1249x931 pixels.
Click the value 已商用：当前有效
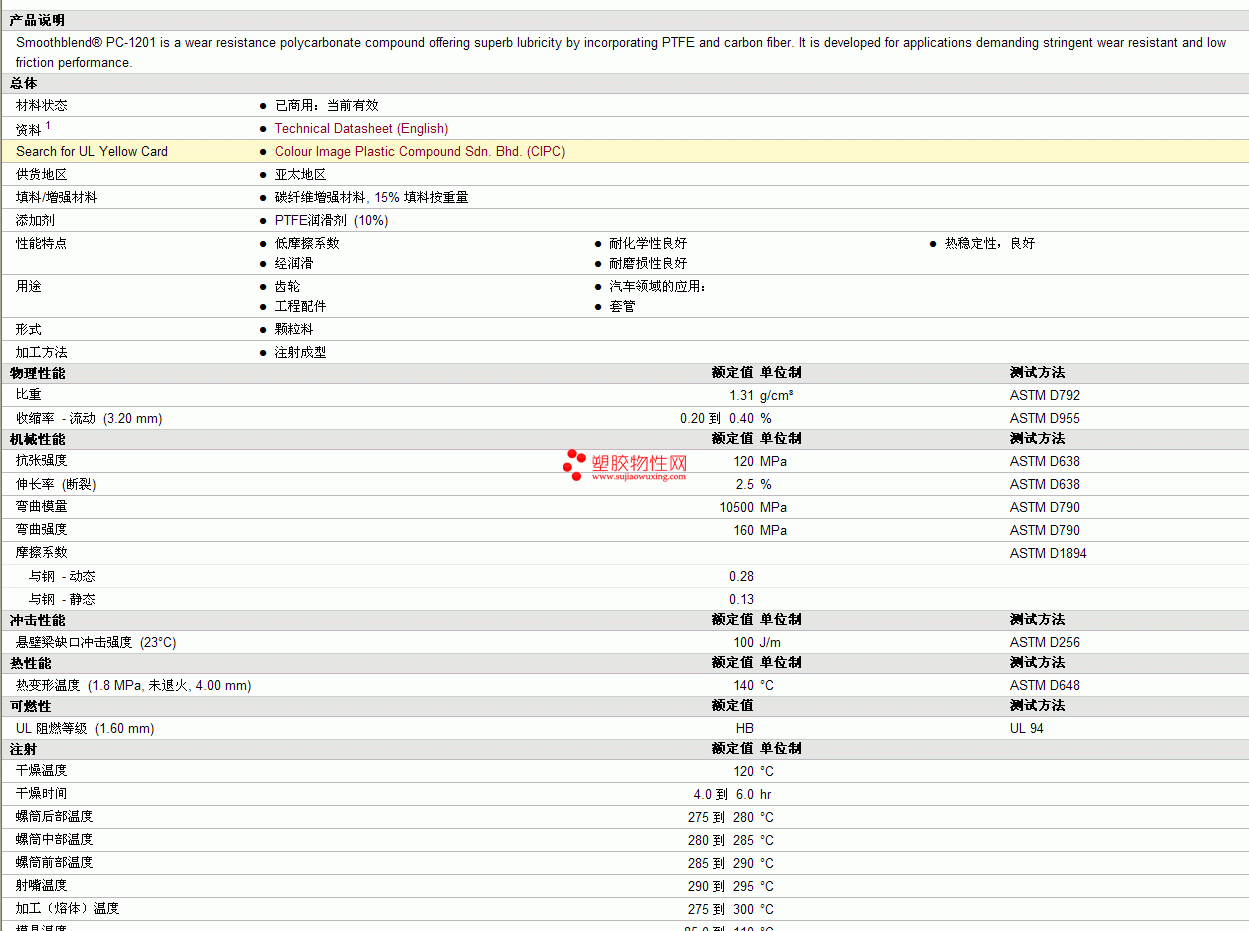pyautogui.click(x=327, y=105)
